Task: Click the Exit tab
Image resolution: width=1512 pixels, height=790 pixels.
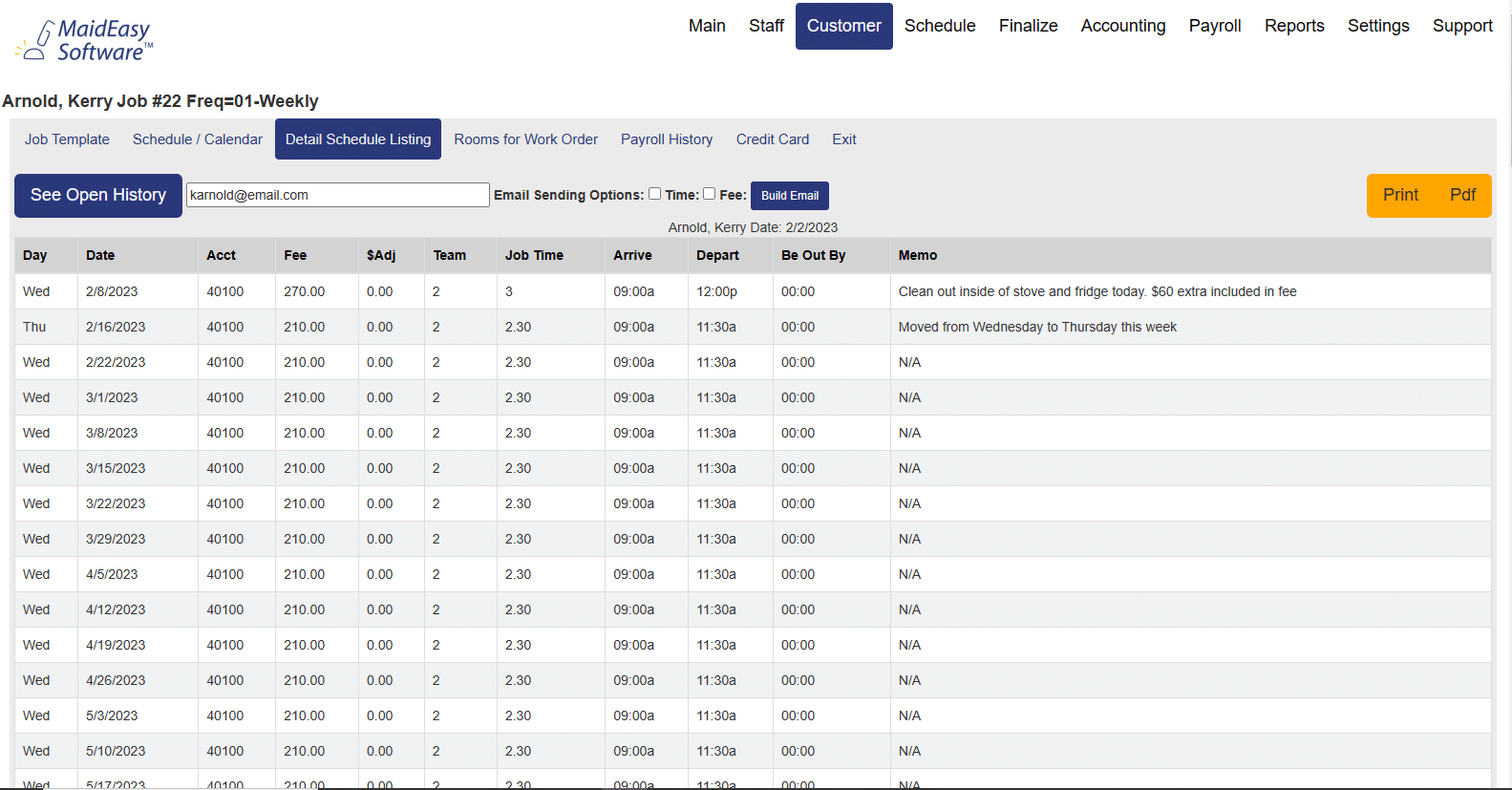Action: [844, 139]
